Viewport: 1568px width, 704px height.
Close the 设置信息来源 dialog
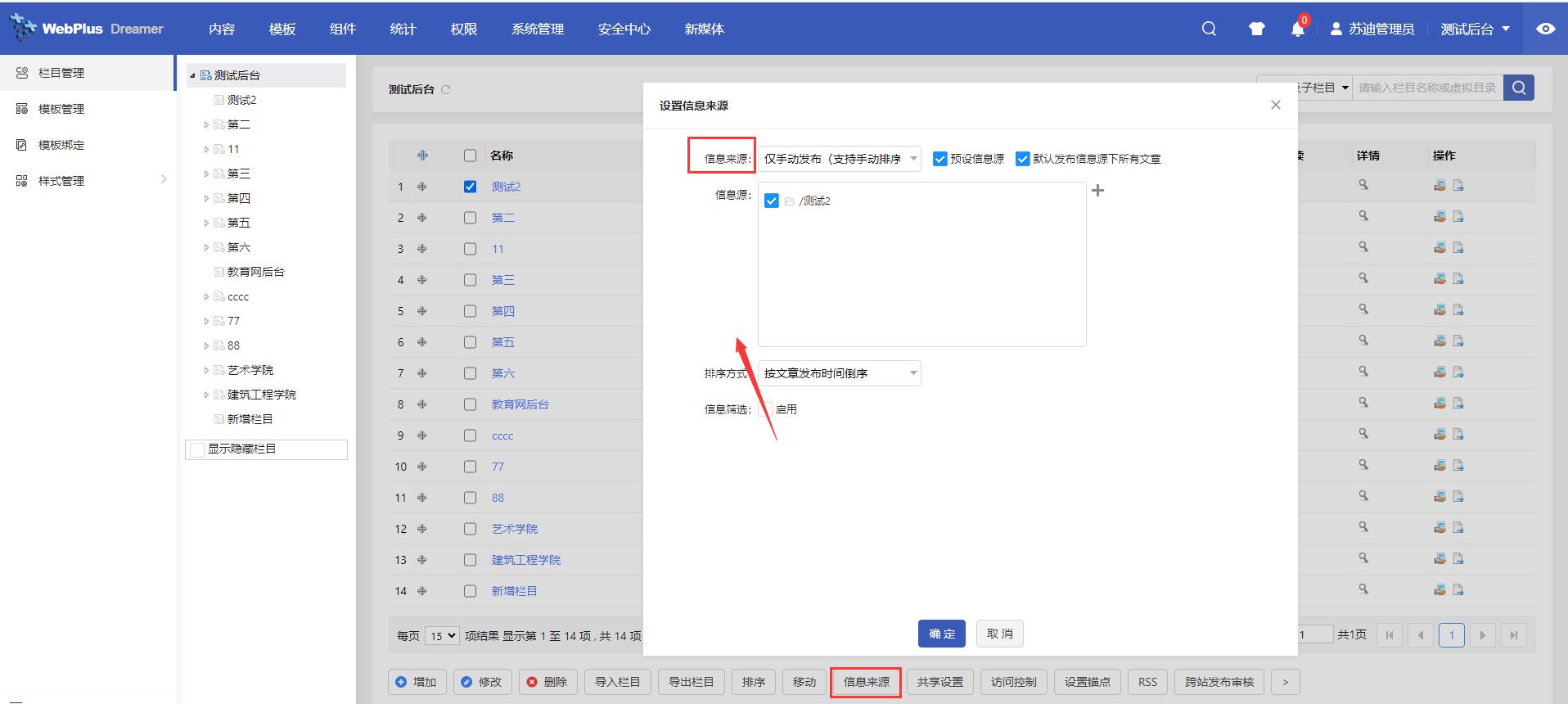coord(1275,105)
